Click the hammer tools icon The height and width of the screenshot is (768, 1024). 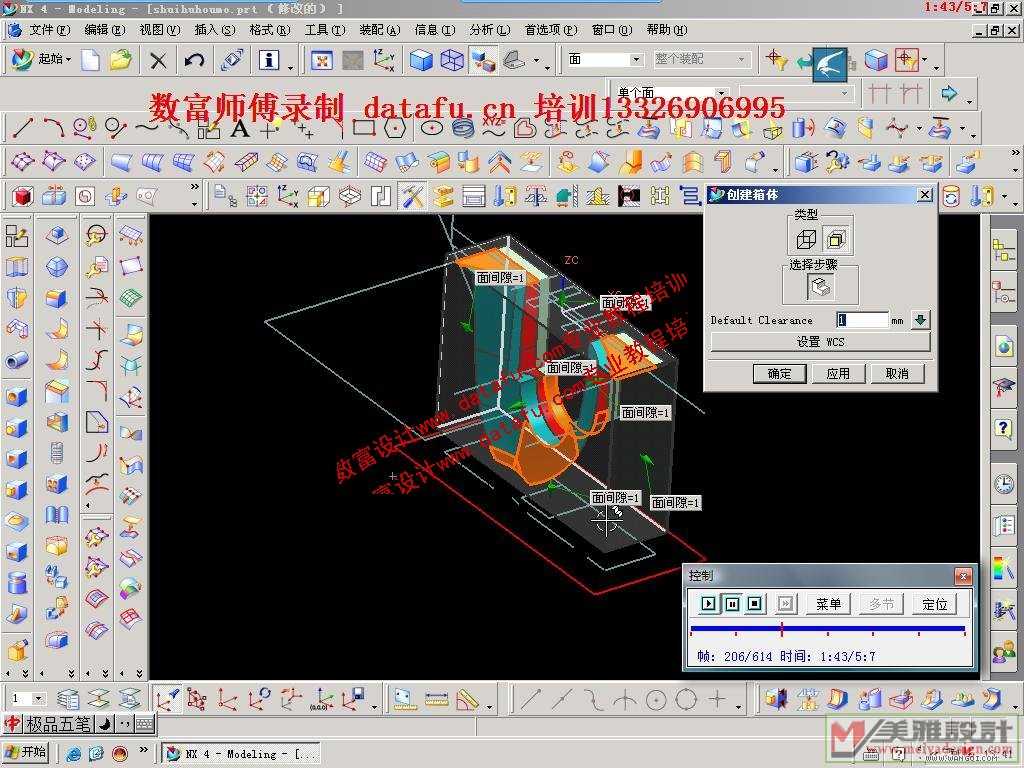pyautogui.click(x=412, y=196)
